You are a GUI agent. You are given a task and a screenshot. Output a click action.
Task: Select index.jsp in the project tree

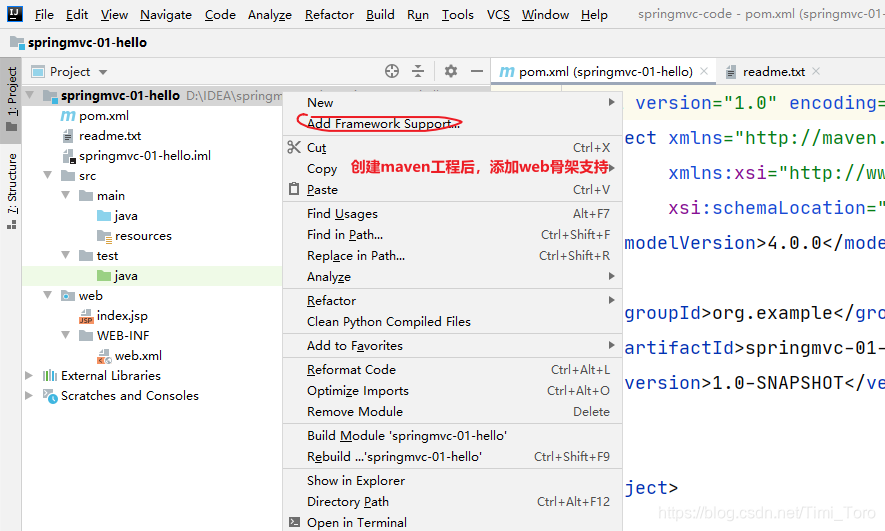pyautogui.click(x=122, y=316)
